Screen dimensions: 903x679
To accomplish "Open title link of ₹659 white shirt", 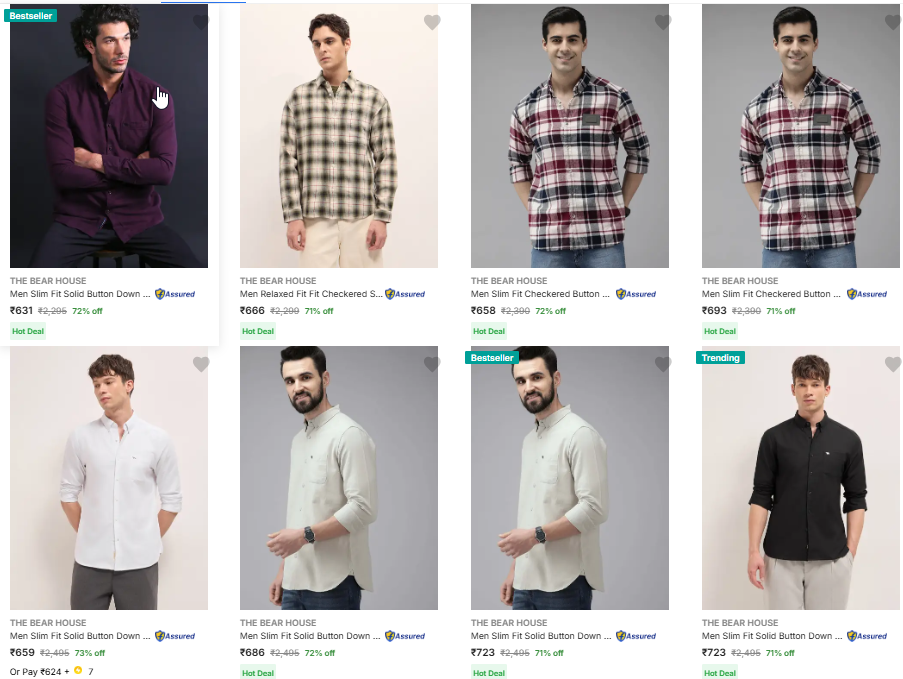I will 80,636.
